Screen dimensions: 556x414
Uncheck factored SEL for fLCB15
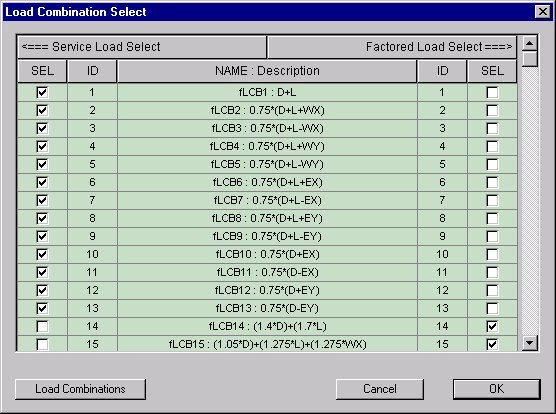click(x=492, y=344)
